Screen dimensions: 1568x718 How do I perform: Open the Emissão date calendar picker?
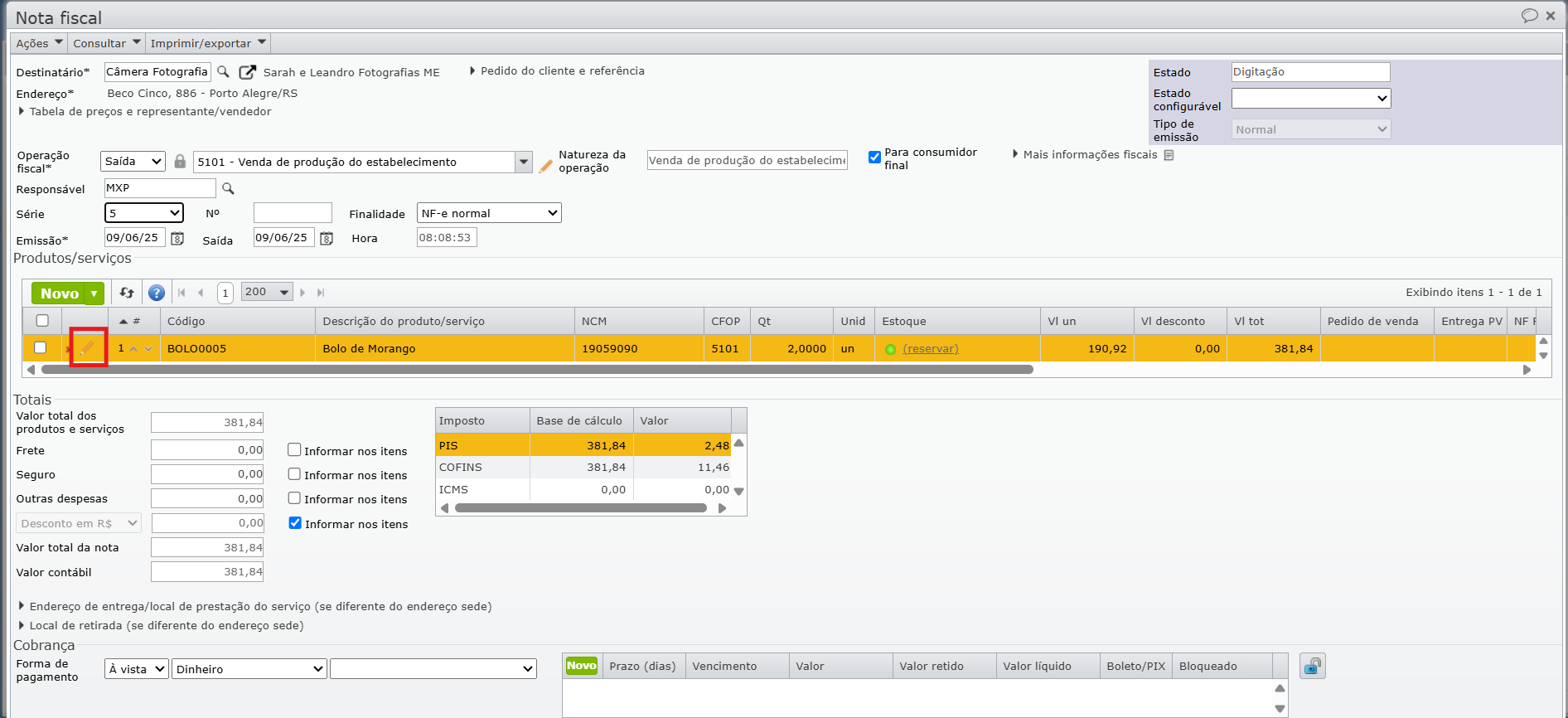(x=177, y=239)
